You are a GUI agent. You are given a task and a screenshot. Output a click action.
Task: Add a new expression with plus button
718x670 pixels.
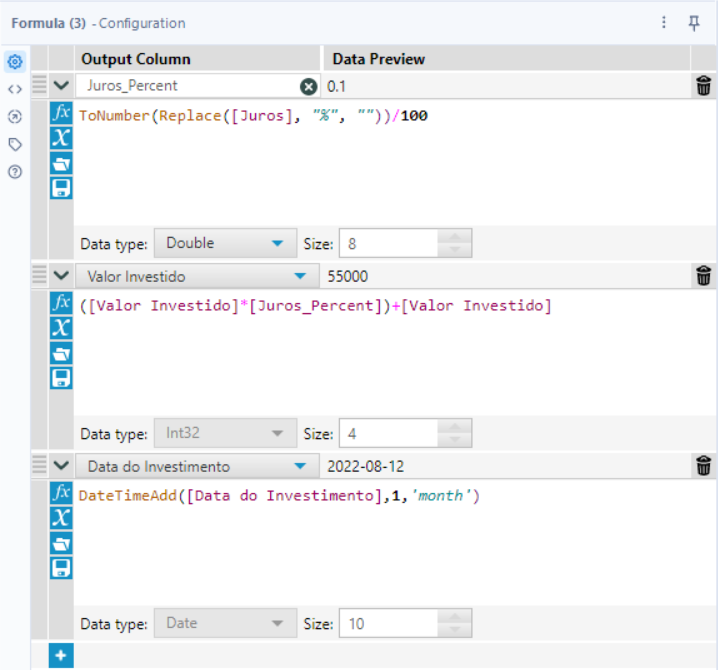61,655
